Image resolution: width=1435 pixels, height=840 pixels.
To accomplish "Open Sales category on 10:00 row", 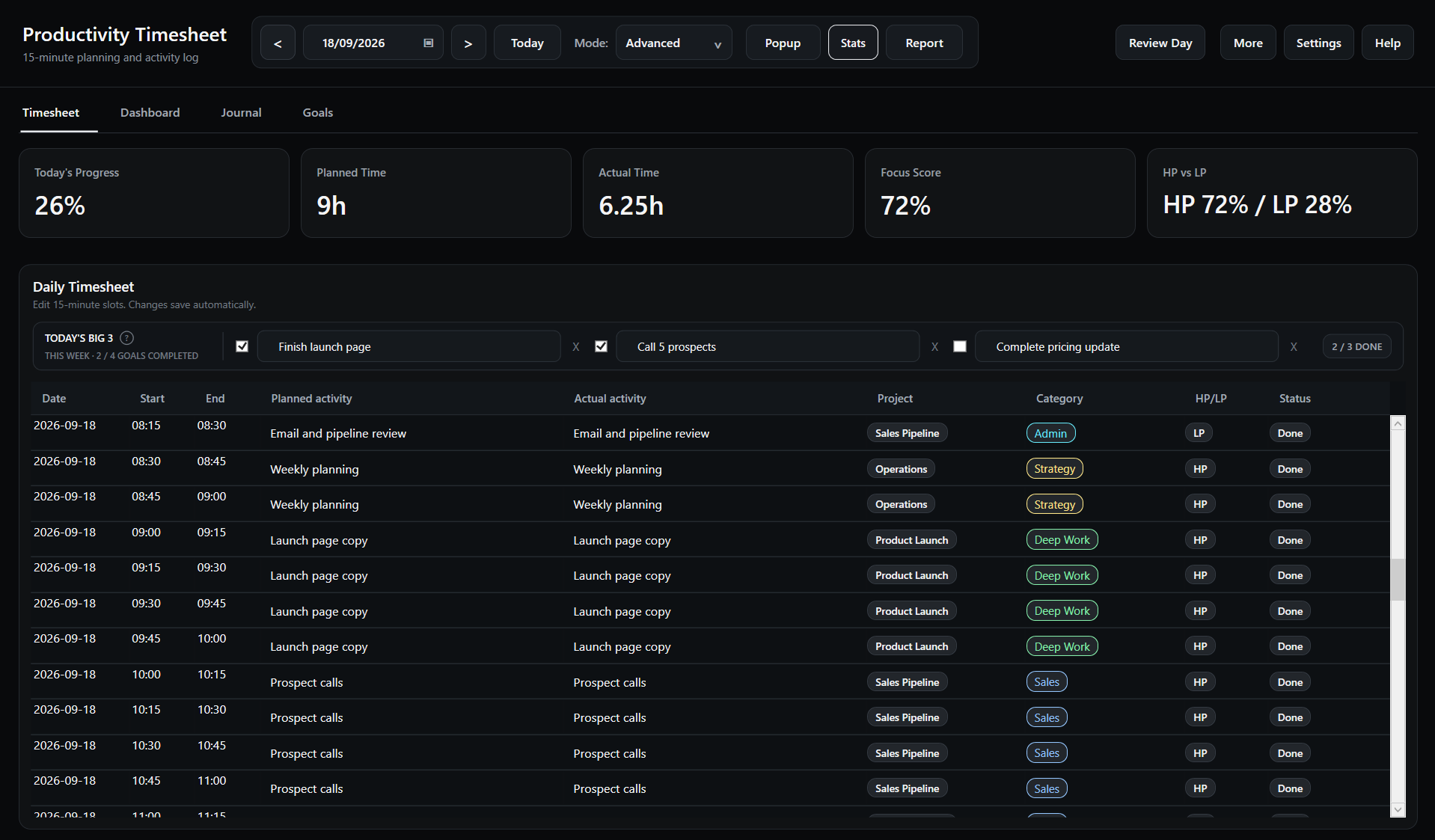I will tap(1047, 682).
